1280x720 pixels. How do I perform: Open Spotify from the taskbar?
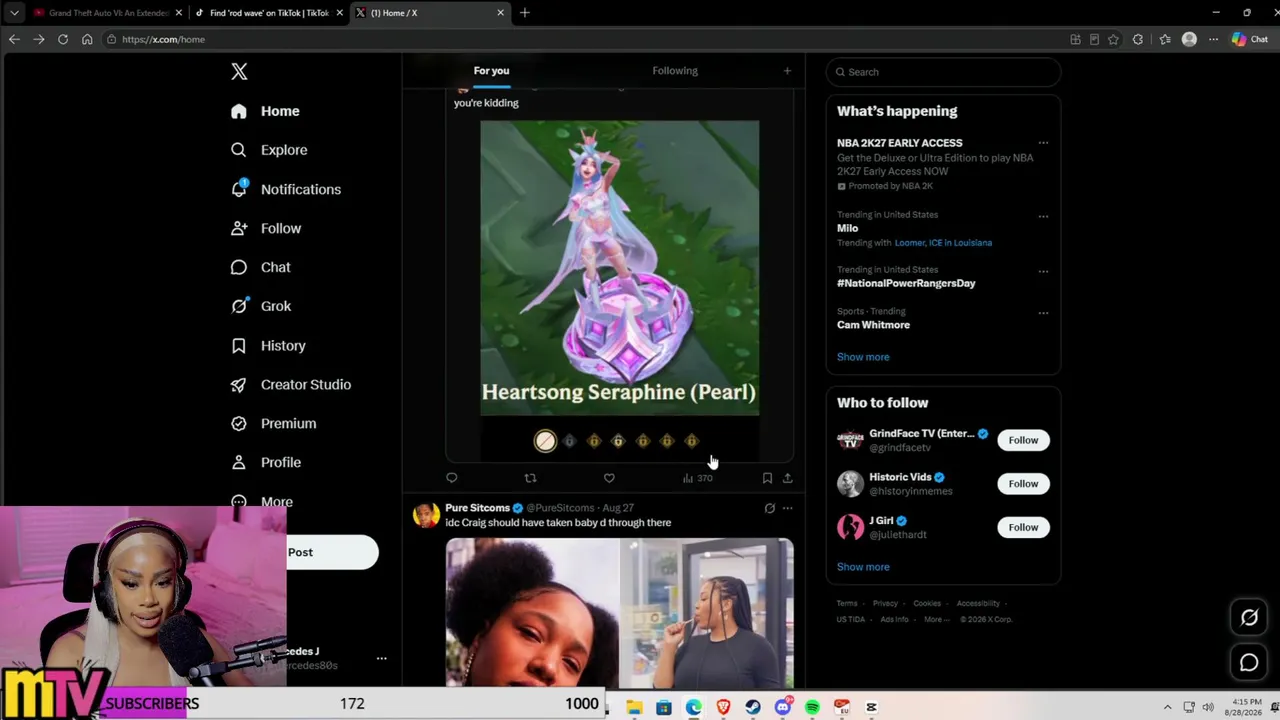tap(812, 707)
